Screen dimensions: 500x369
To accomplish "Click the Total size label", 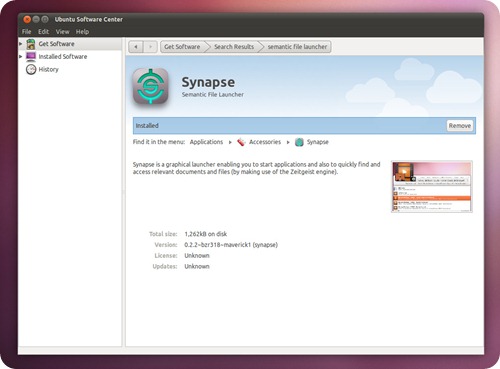I will pos(163,234).
